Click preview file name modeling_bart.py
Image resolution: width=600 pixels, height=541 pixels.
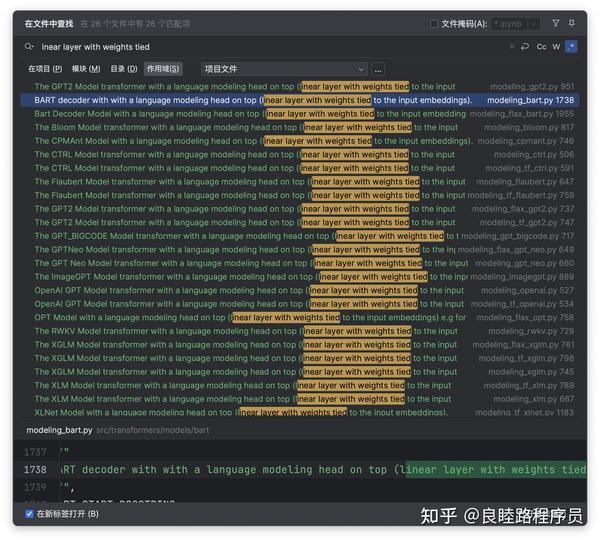click(59, 430)
